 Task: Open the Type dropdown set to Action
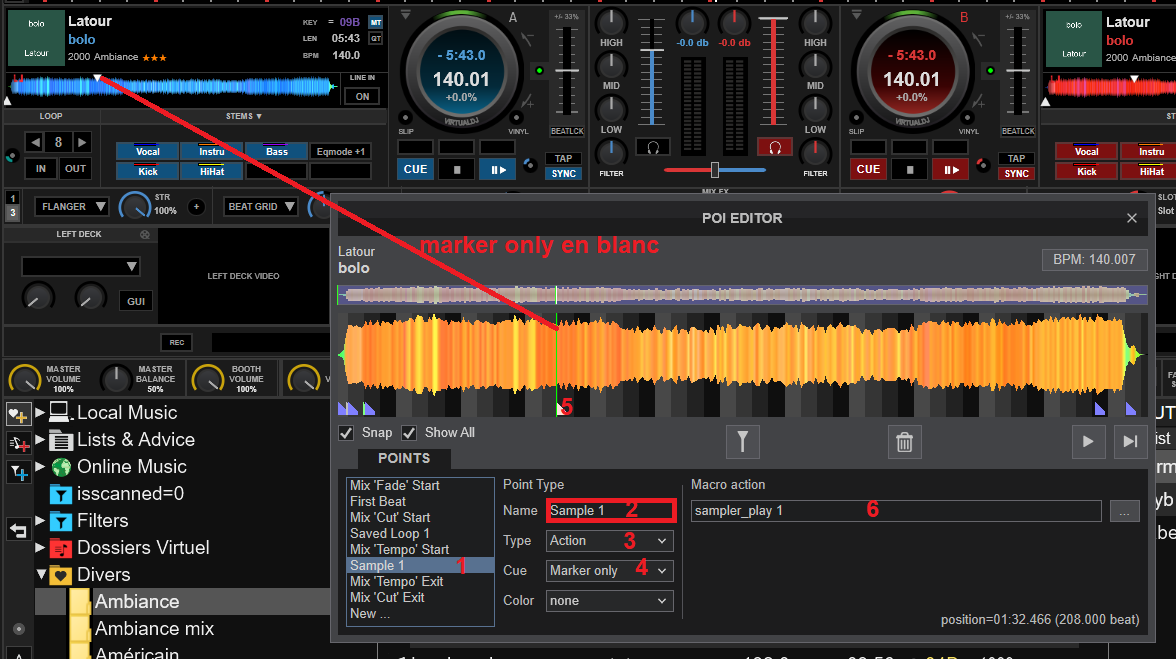(x=610, y=541)
